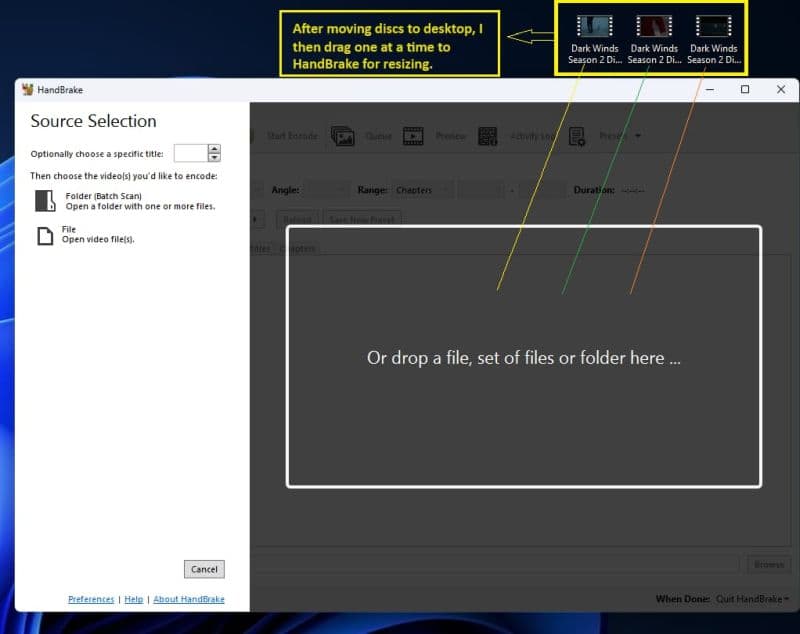Click the specific title number field
The image size is (800, 634).
pyautogui.click(x=190, y=153)
